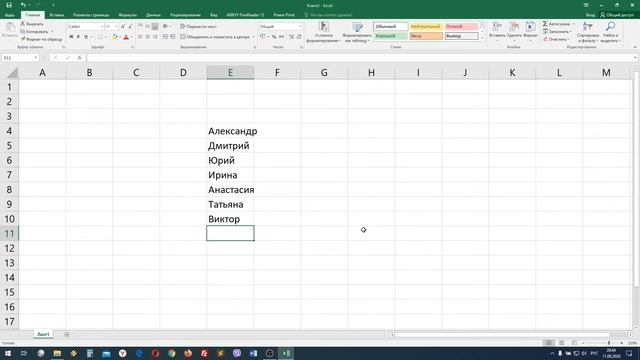Increase indent in the alignment group
640x360 pixels.
coord(172,37)
